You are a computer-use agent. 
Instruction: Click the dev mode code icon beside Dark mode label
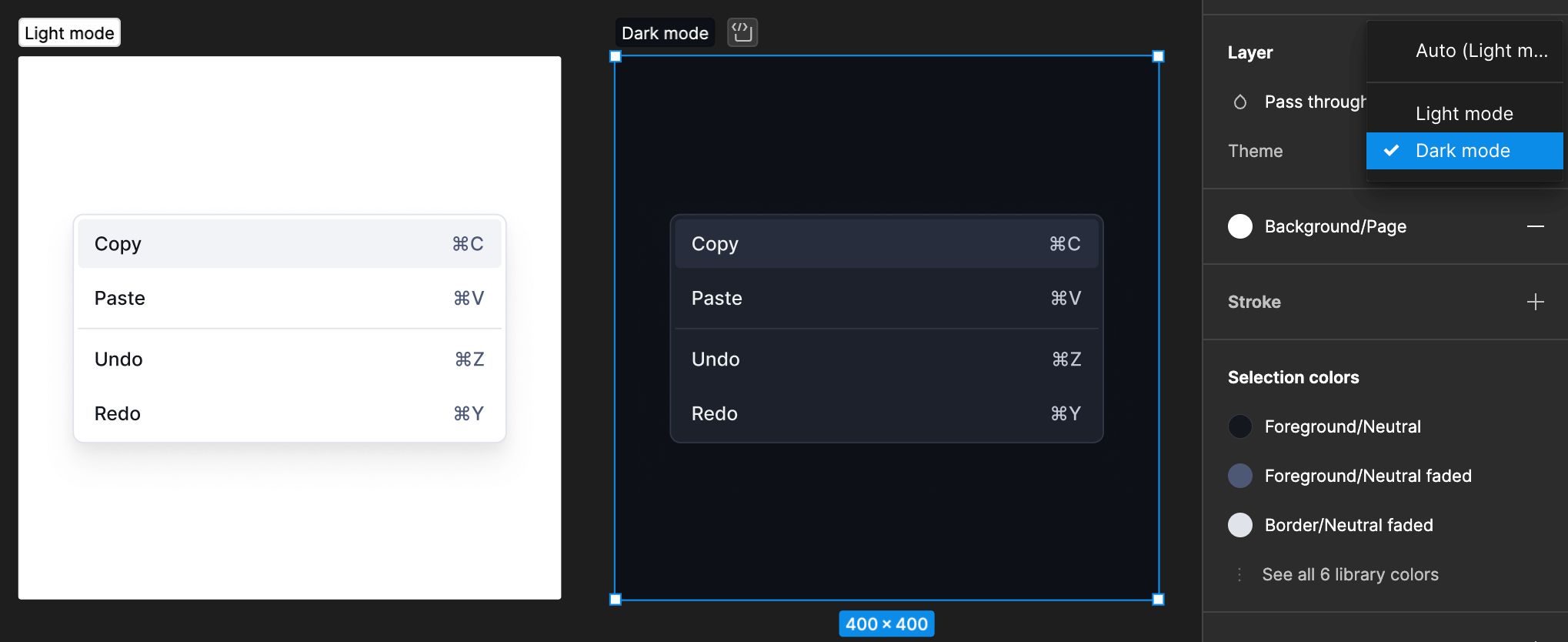[x=742, y=32]
